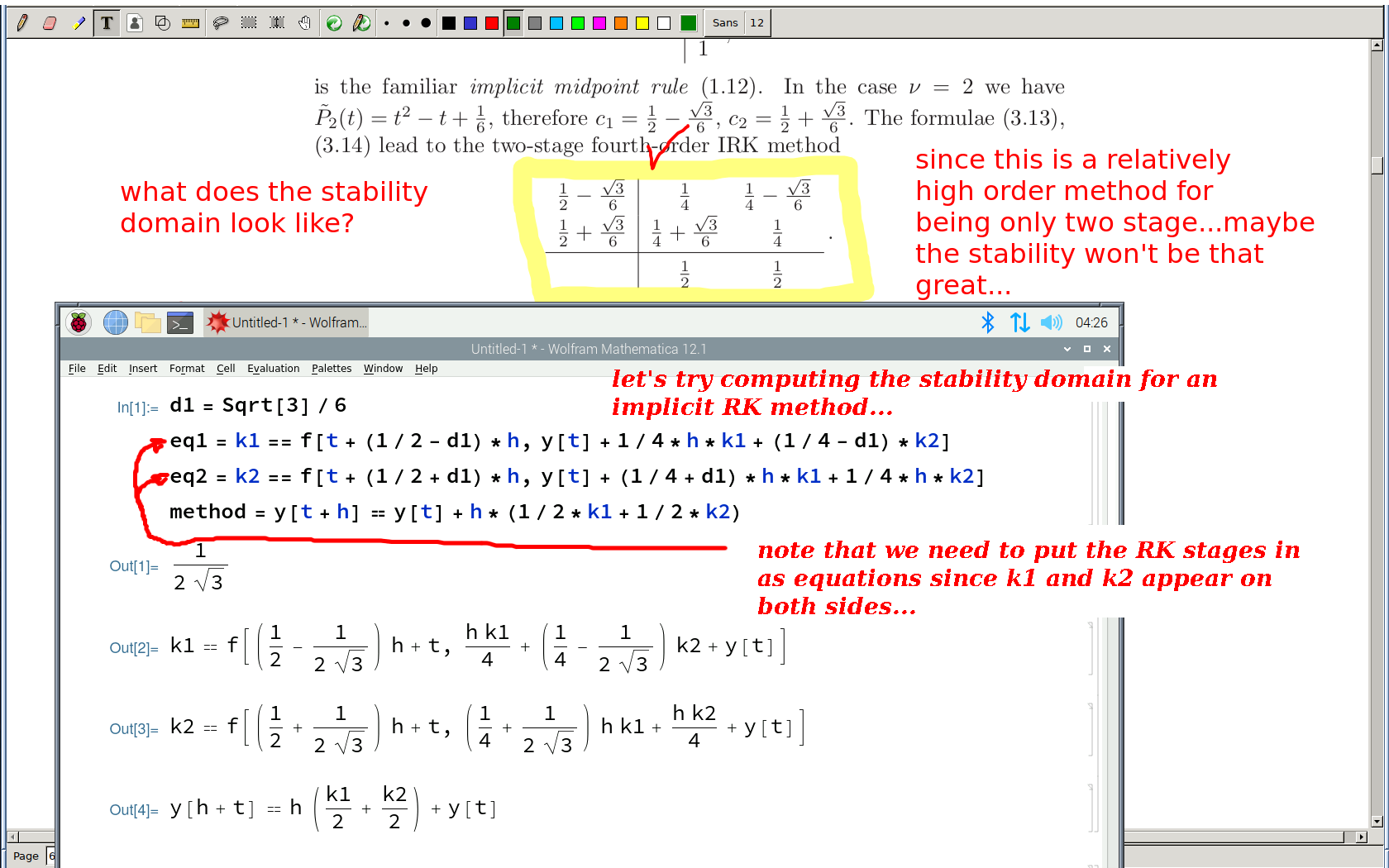This screenshot has width=1389, height=868.
Task: Select the Vertical Space tool
Action: pos(277,23)
